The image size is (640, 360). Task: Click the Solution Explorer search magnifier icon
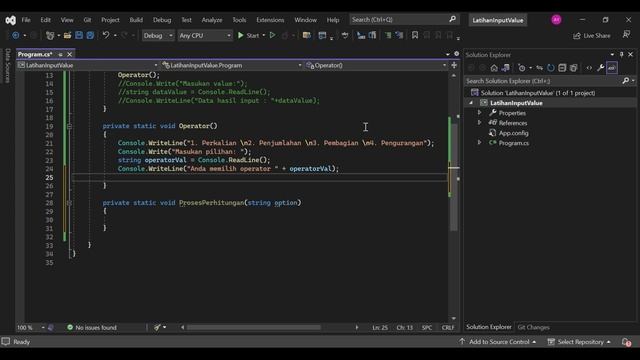[x=626, y=81]
